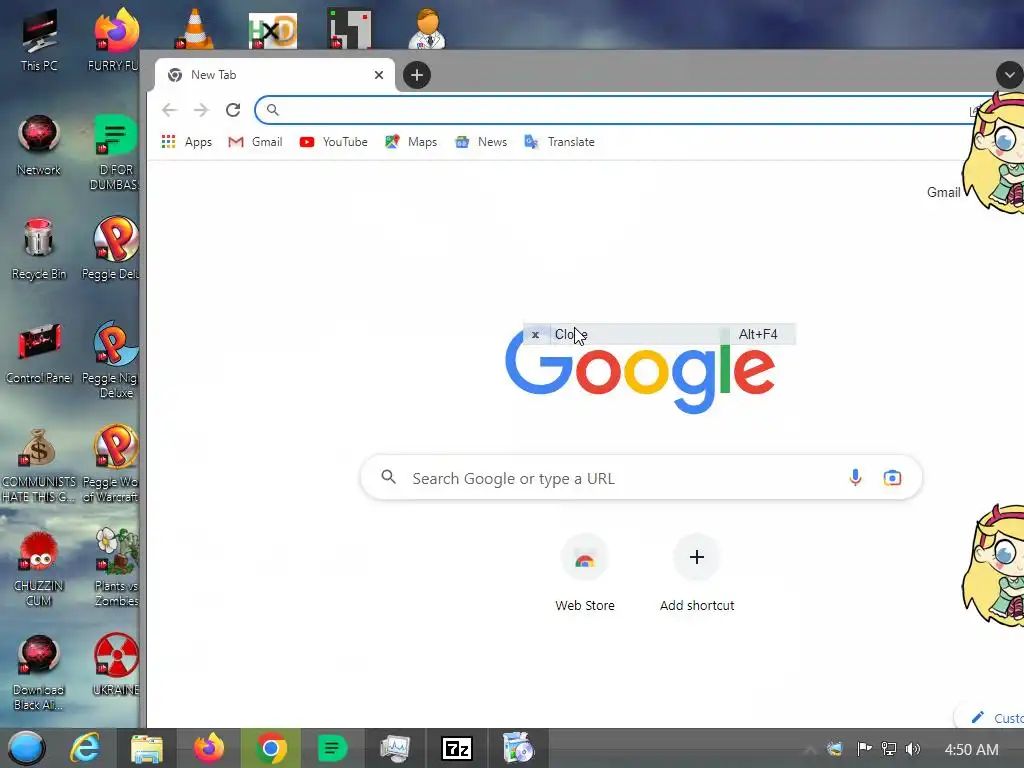Expand the tab search chevron dropdown

1010,75
